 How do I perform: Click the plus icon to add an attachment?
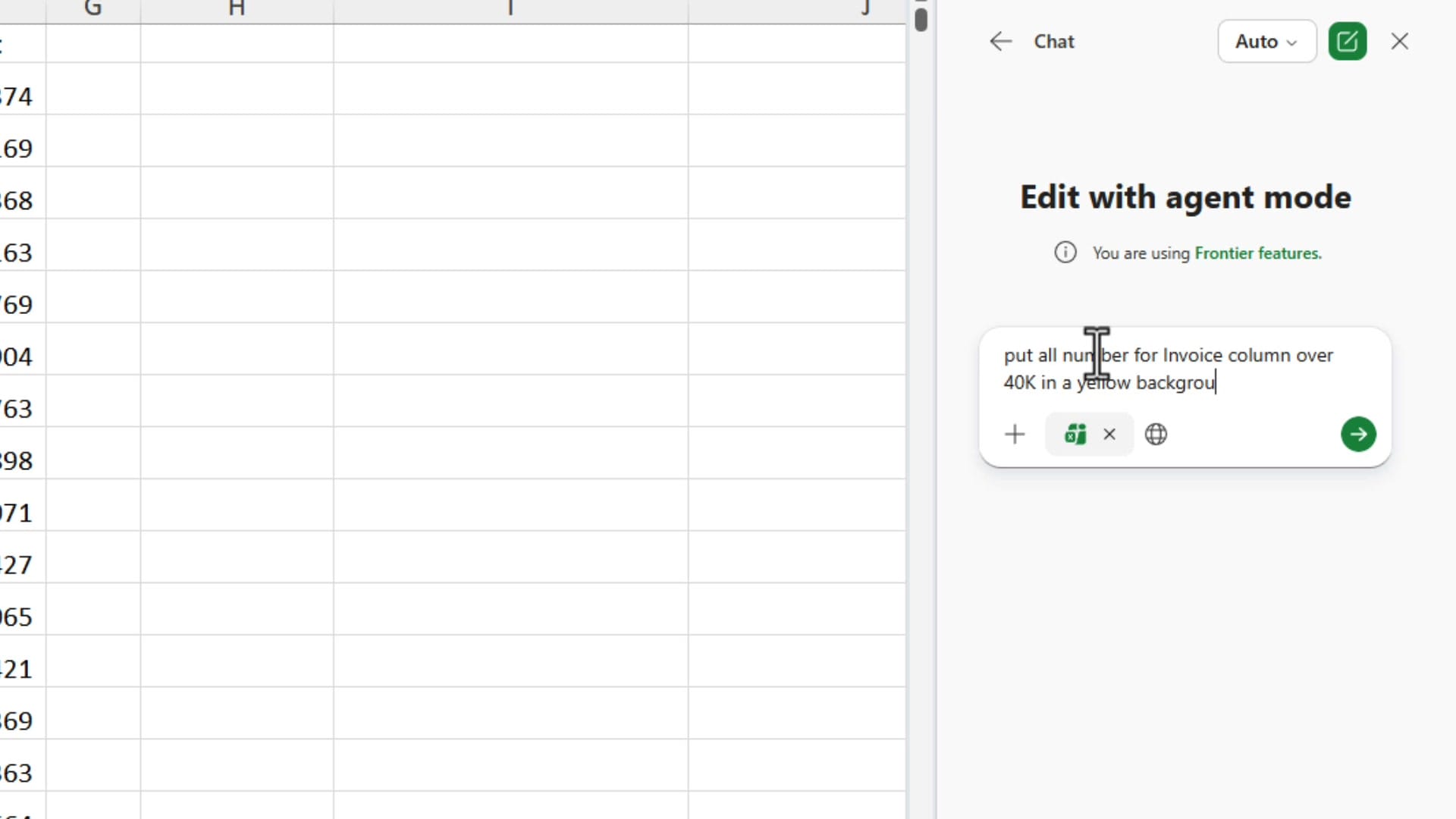tap(1014, 435)
